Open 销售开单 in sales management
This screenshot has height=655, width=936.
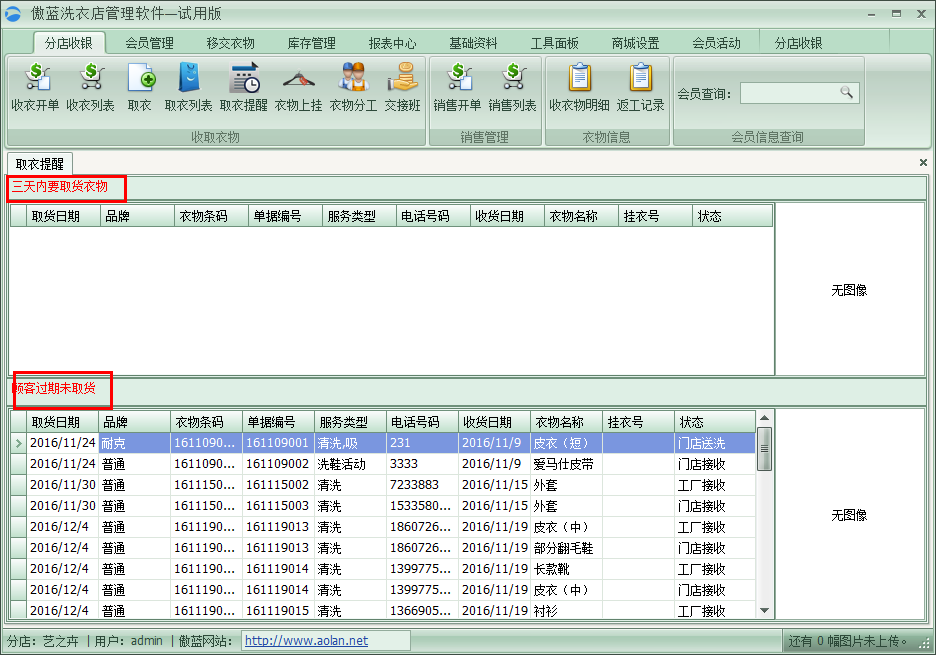(457, 86)
